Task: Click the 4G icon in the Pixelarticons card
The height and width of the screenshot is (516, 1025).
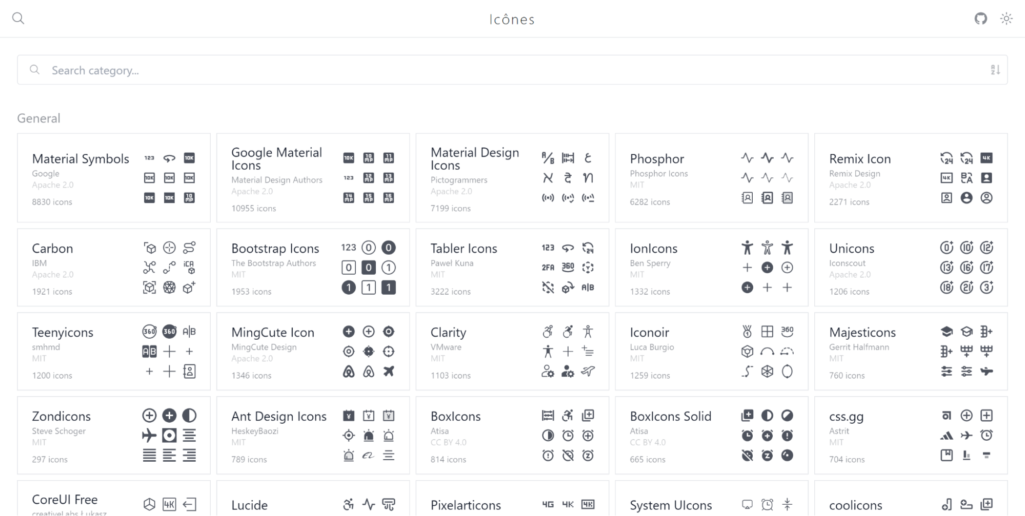Action: point(548,504)
